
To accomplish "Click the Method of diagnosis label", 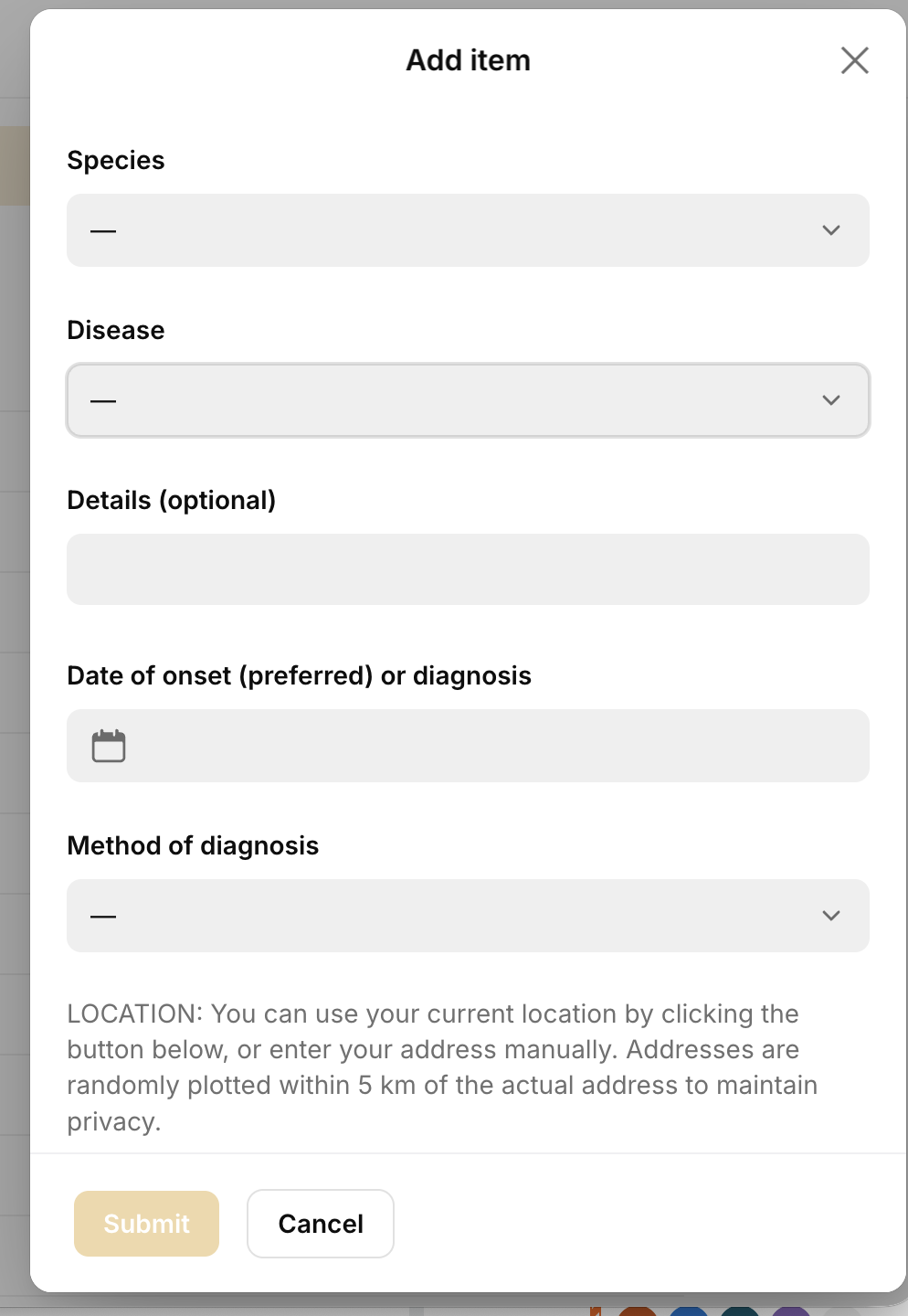I will 193,846.
